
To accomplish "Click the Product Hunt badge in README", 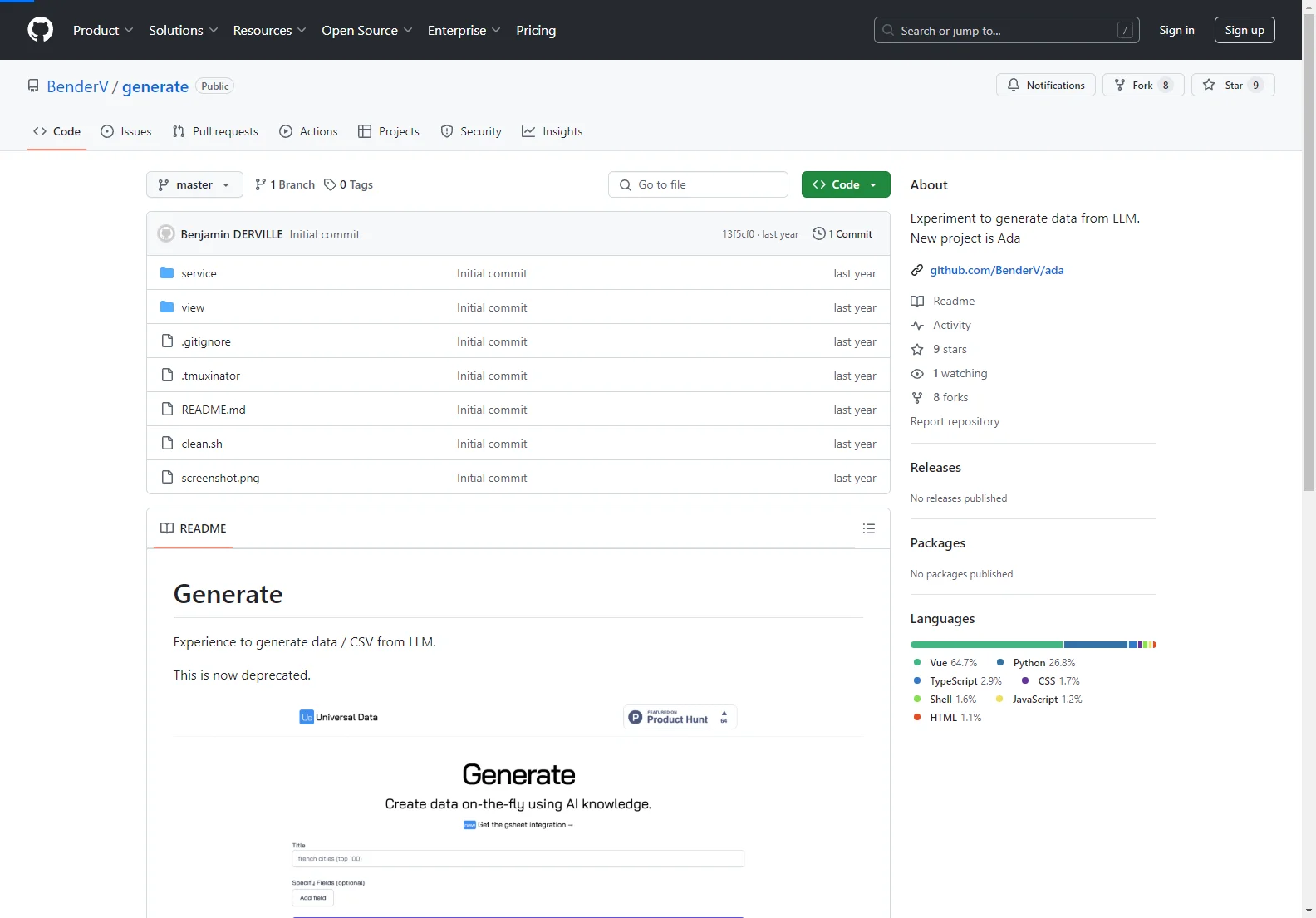I will tap(680, 717).
